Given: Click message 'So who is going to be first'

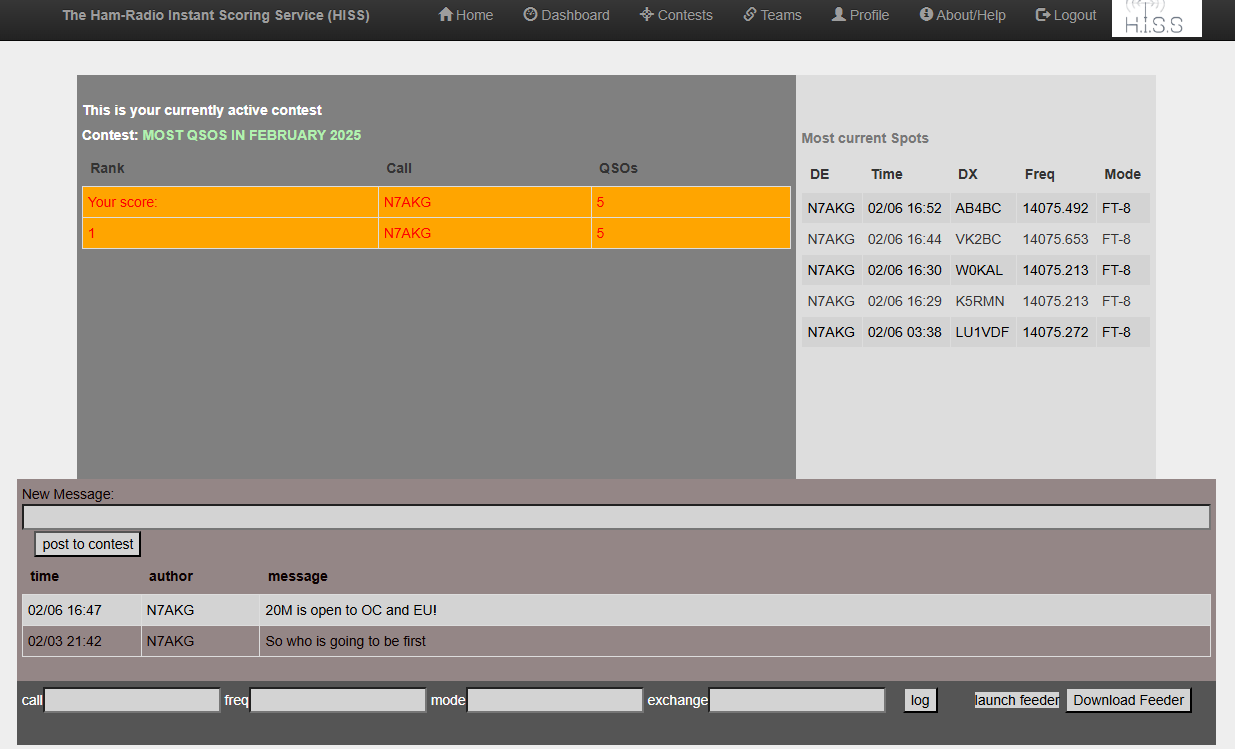Looking at the screenshot, I should click(x=346, y=641).
